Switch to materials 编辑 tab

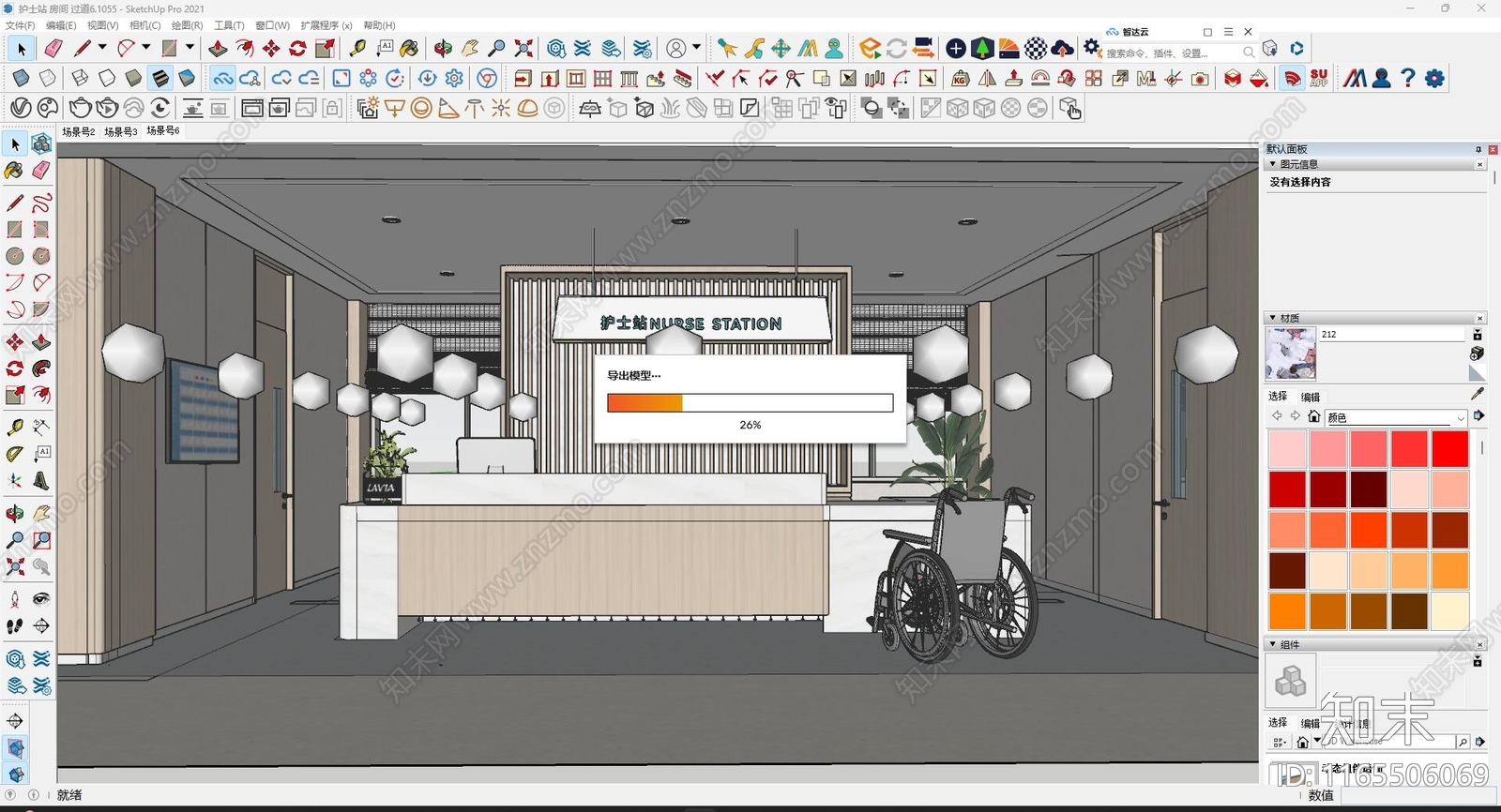coord(1311,397)
